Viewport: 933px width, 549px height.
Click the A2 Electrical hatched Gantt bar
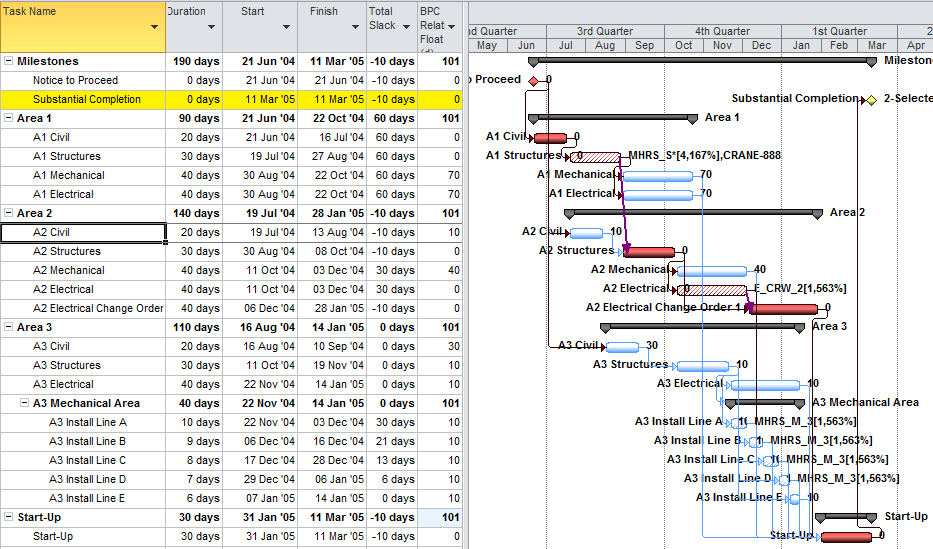[712, 290]
